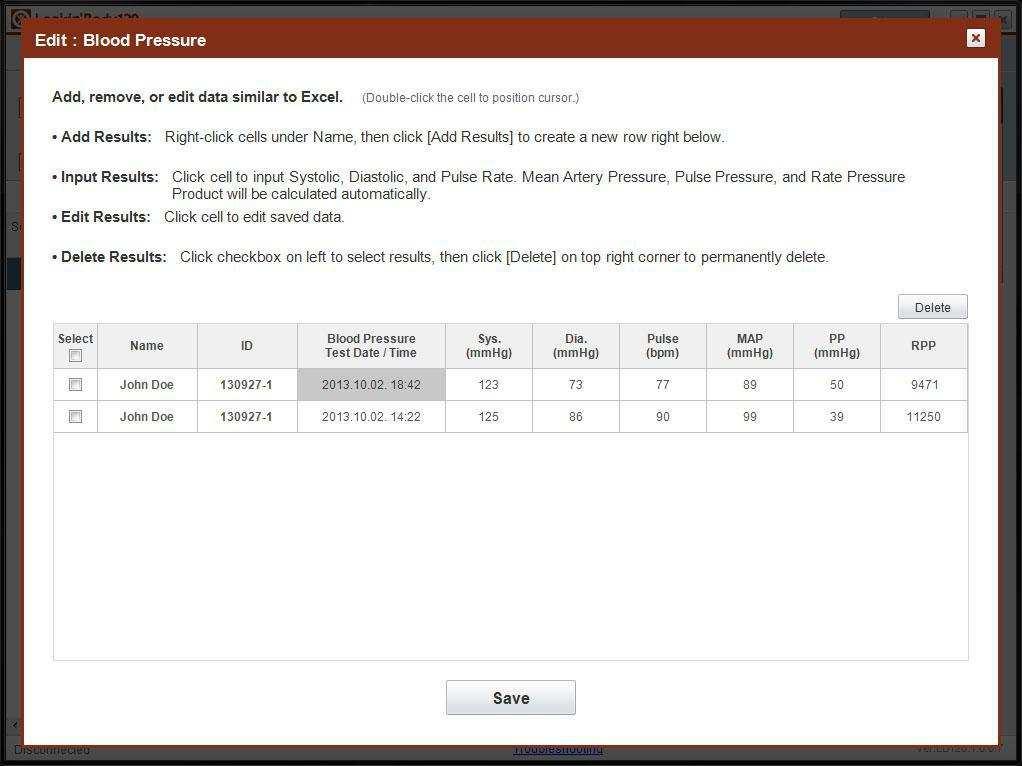Click the Pulse (bpm) column header
1022x766 pixels.
coord(662,346)
